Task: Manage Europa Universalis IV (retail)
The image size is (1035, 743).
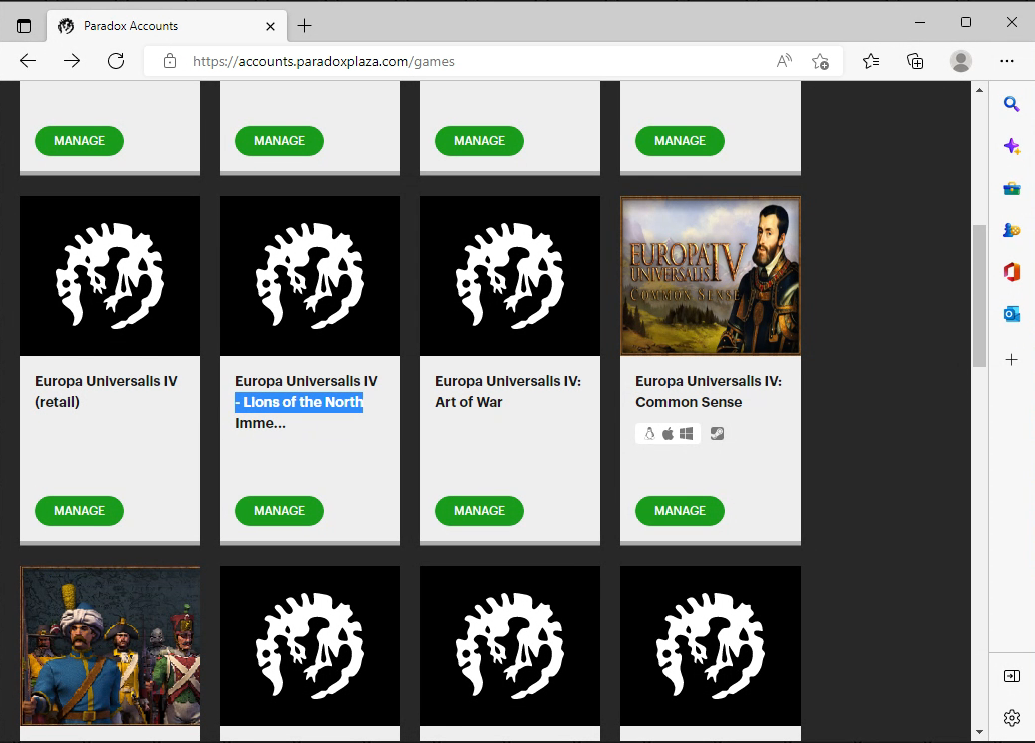Action: pyautogui.click(x=79, y=511)
